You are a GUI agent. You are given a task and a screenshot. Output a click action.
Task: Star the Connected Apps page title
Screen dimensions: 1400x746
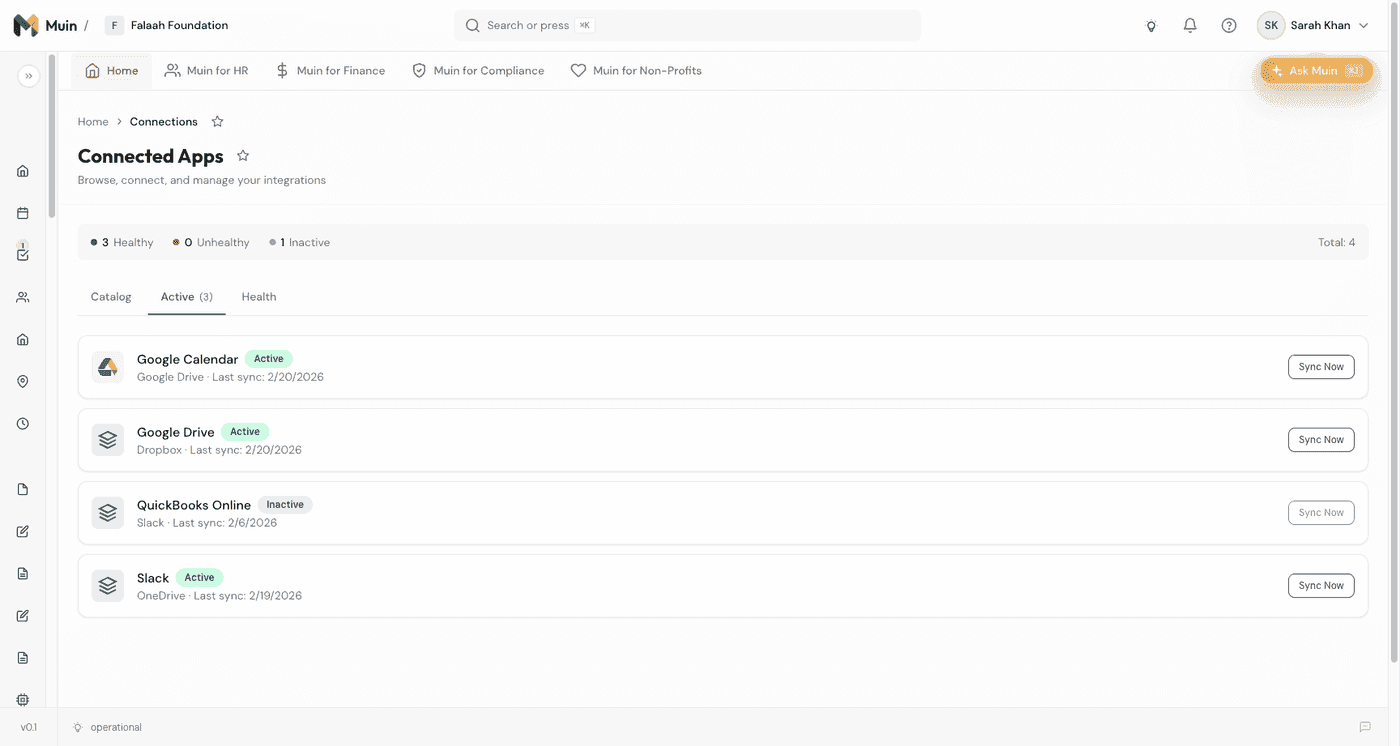coord(243,156)
